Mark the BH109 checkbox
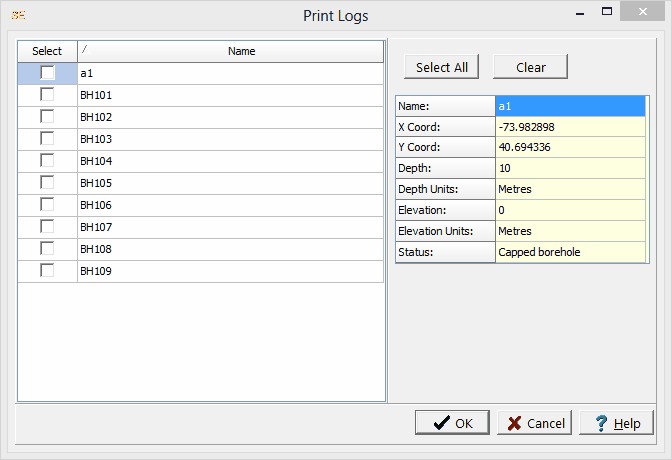 47,271
